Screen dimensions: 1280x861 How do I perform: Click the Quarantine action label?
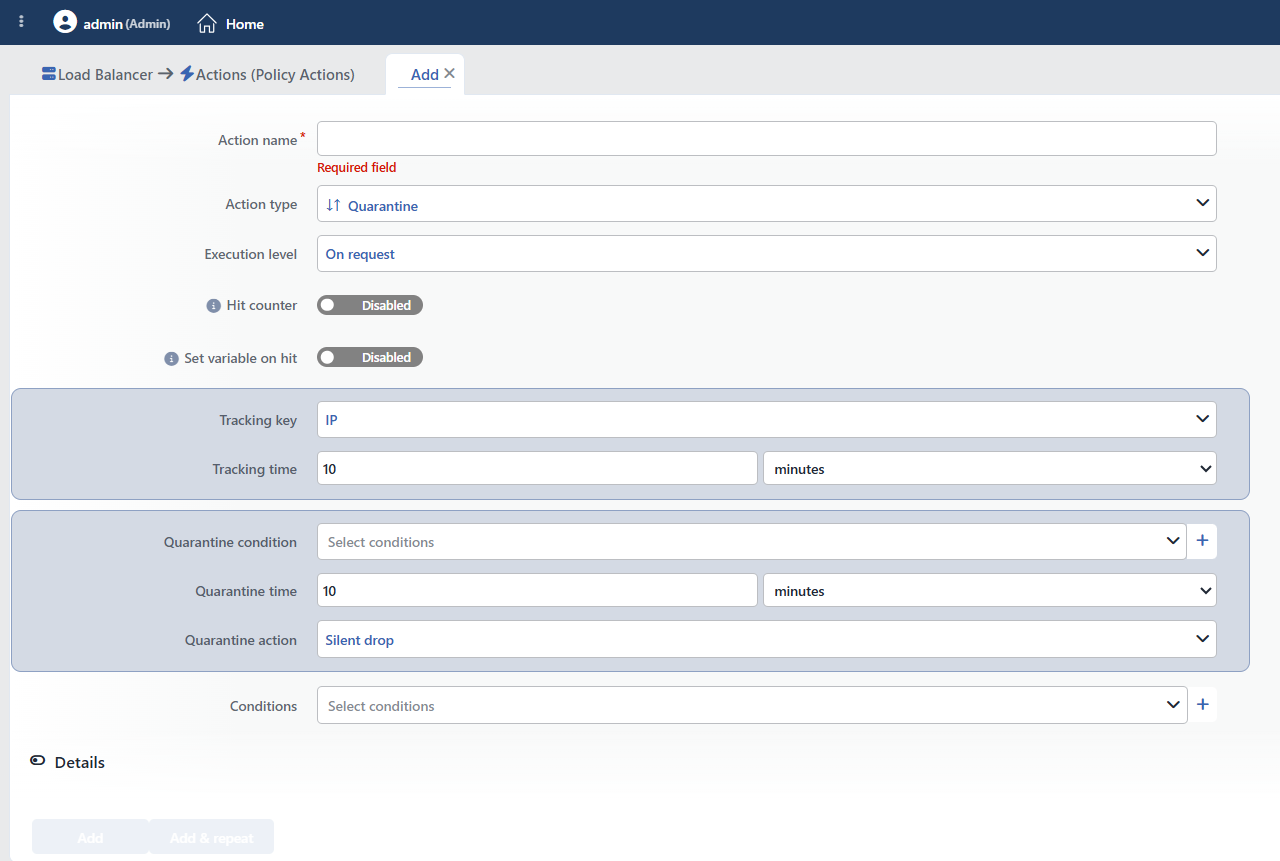point(241,640)
